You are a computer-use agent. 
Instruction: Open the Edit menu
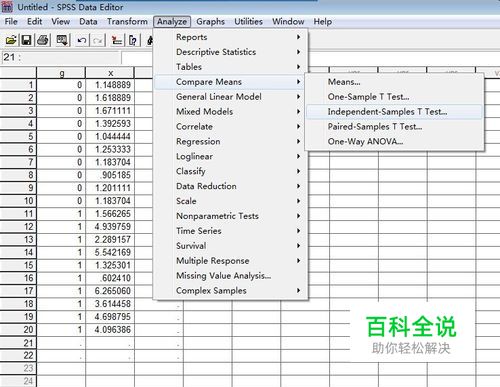34,22
